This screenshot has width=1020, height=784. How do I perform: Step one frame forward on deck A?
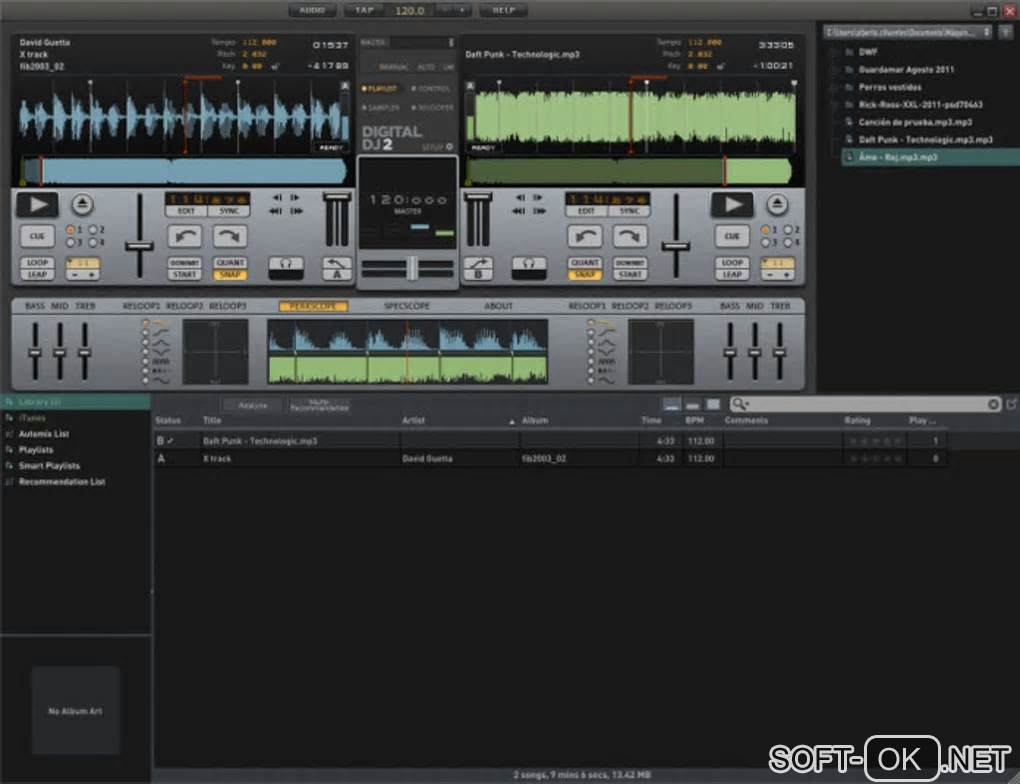pos(295,197)
